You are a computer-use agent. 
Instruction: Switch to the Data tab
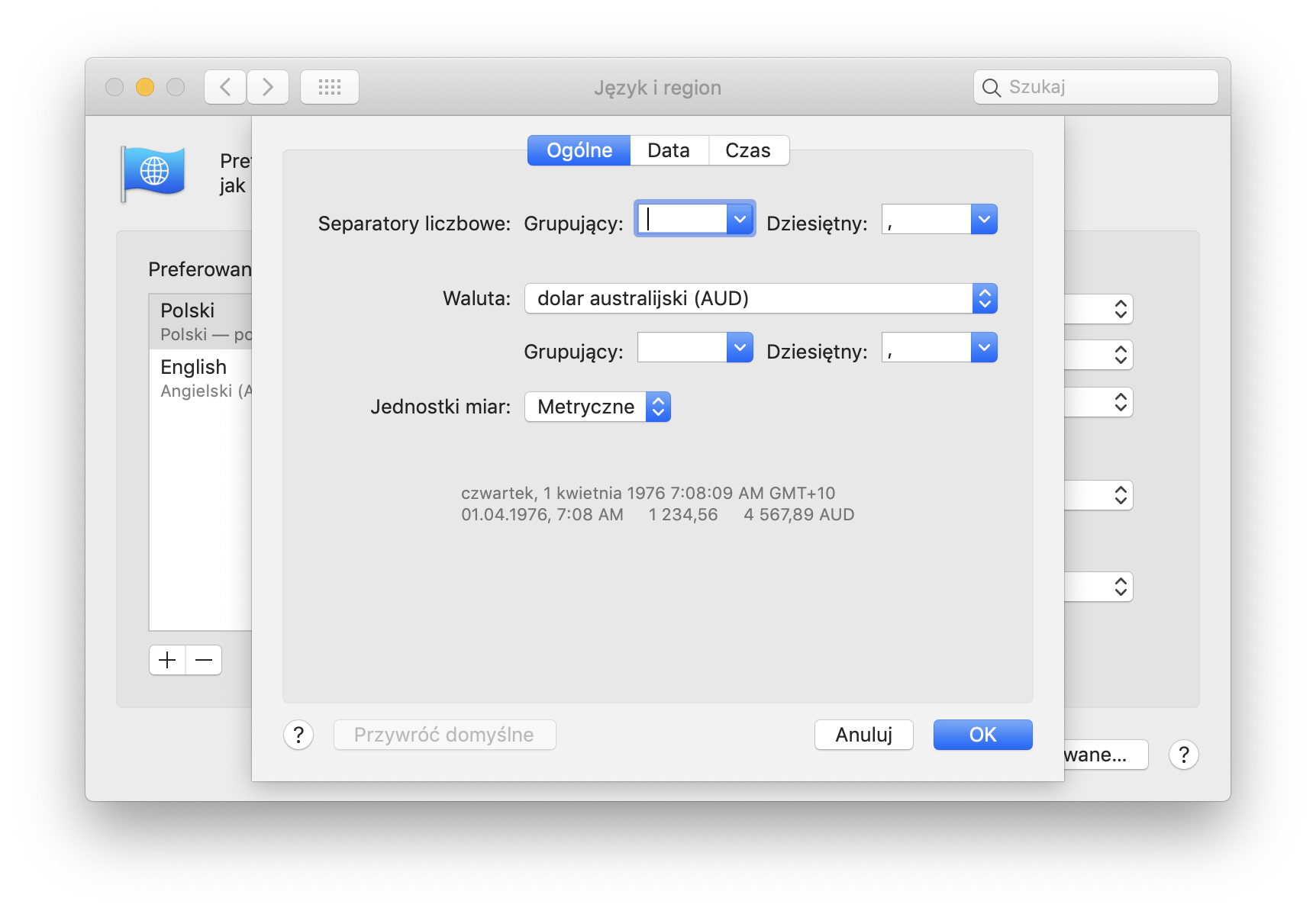(x=669, y=150)
